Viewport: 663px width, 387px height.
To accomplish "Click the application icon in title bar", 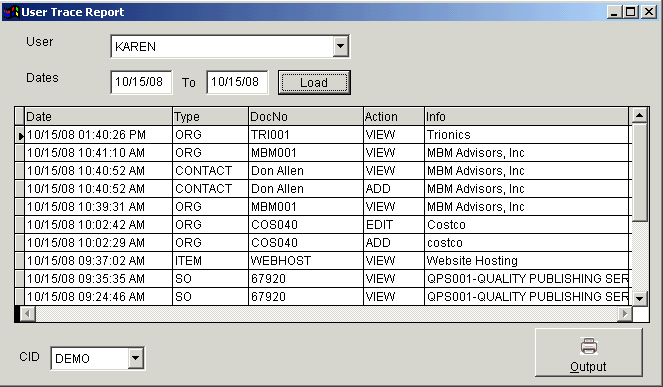I will click(11, 12).
